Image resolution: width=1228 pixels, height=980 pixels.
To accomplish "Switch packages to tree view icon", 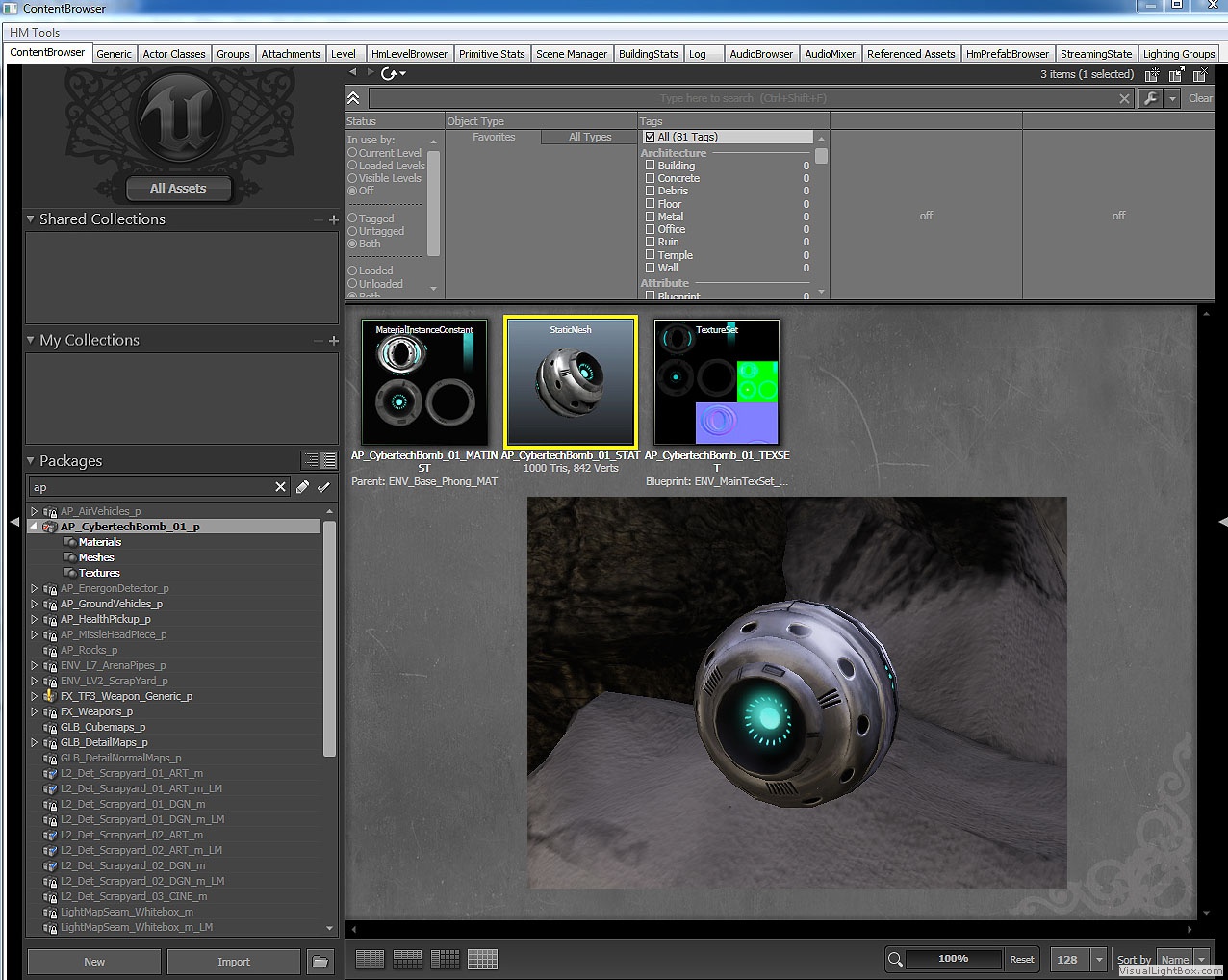I will [310, 460].
